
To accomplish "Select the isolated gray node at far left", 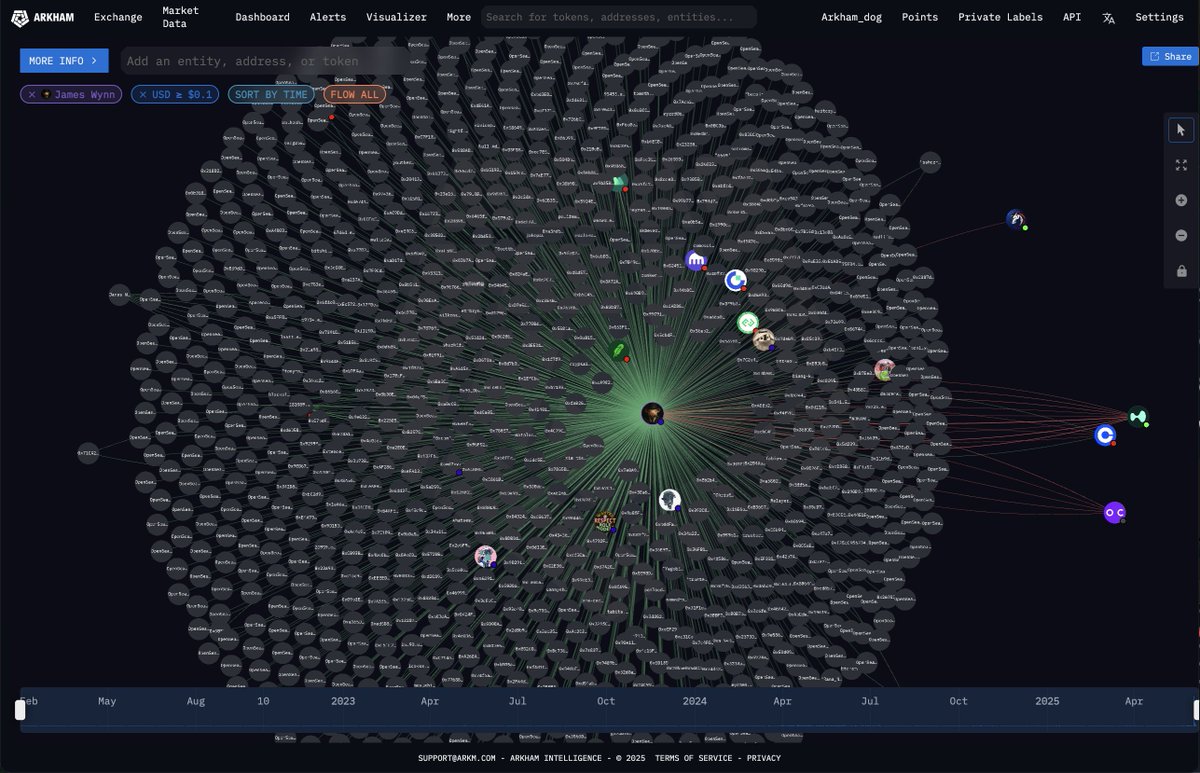I will (x=88, y=453).
